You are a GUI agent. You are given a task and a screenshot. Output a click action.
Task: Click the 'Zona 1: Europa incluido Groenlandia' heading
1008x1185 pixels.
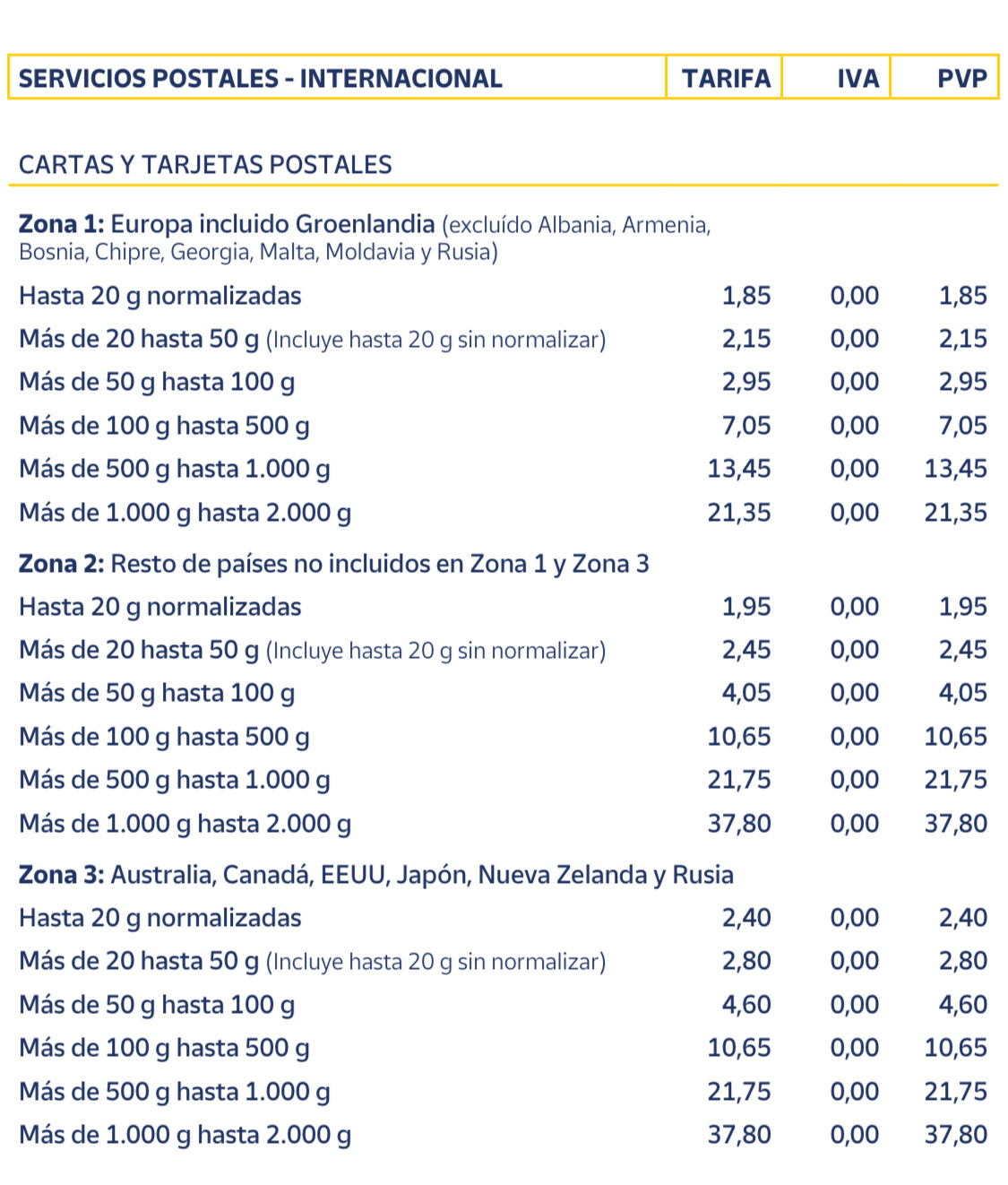[x=227, y=224]
